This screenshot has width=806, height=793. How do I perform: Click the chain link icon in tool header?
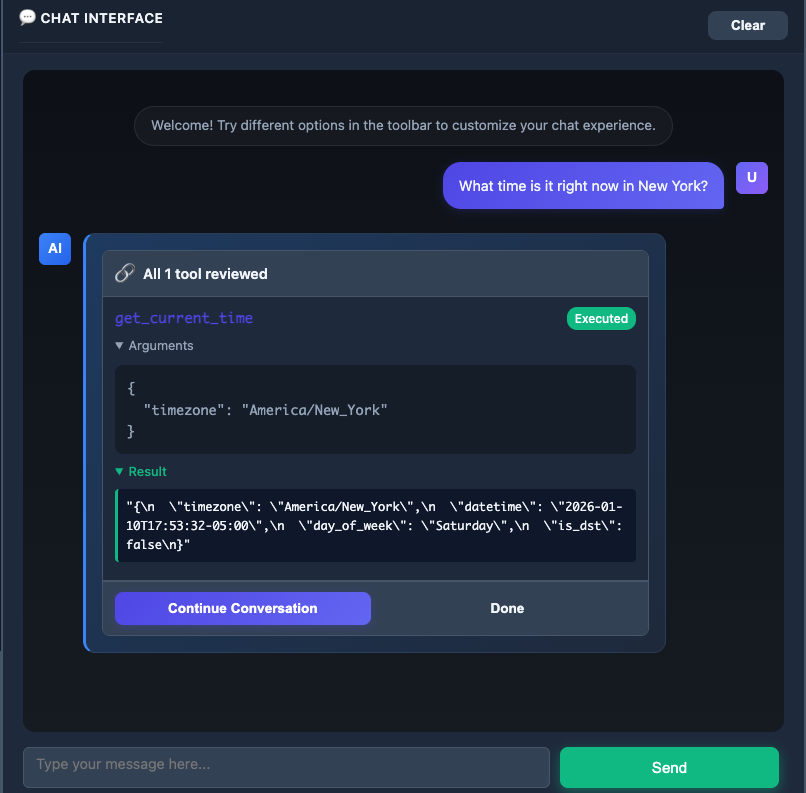(125, 273)
